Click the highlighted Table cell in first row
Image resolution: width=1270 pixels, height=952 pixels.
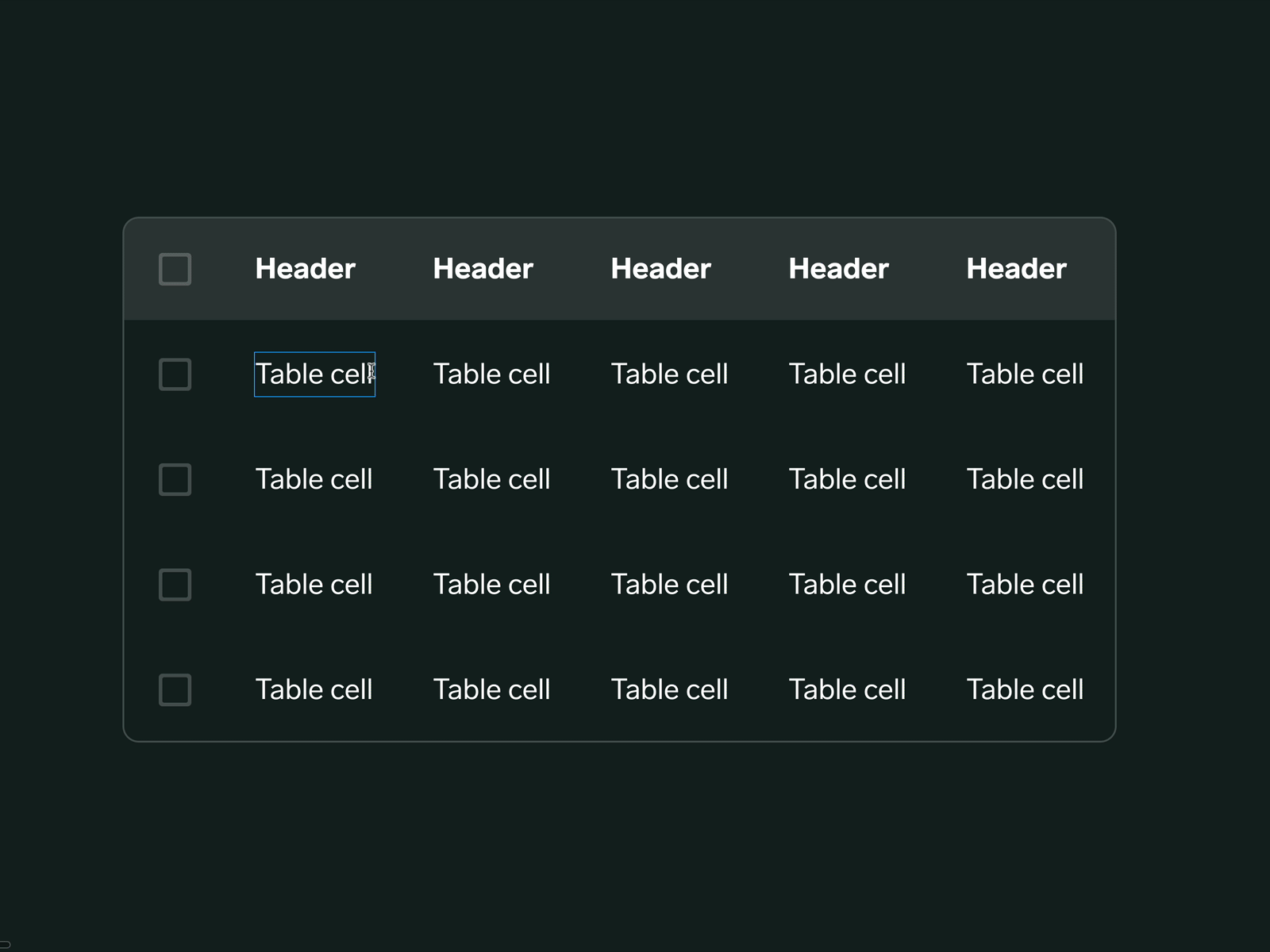point(314,374)
